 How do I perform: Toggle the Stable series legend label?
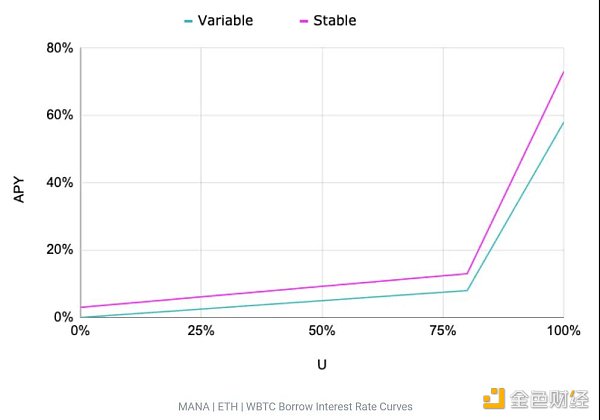coord(334,20)
